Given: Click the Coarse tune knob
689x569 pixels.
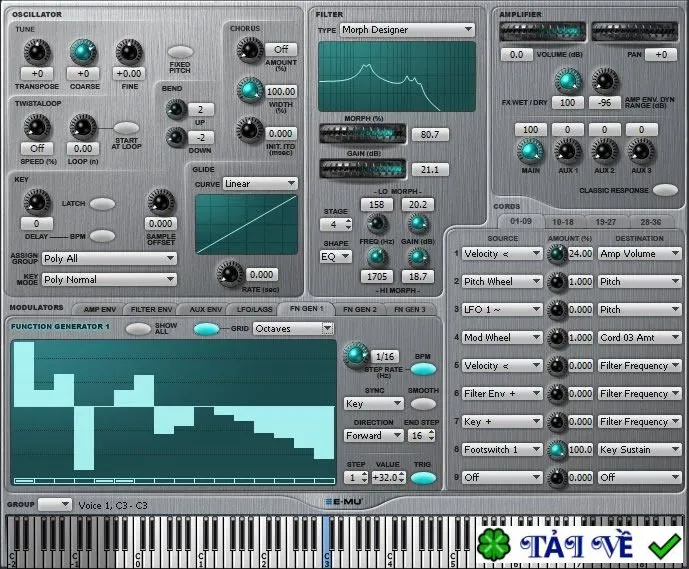Looking at the screenshot, I should pos(83,52).
